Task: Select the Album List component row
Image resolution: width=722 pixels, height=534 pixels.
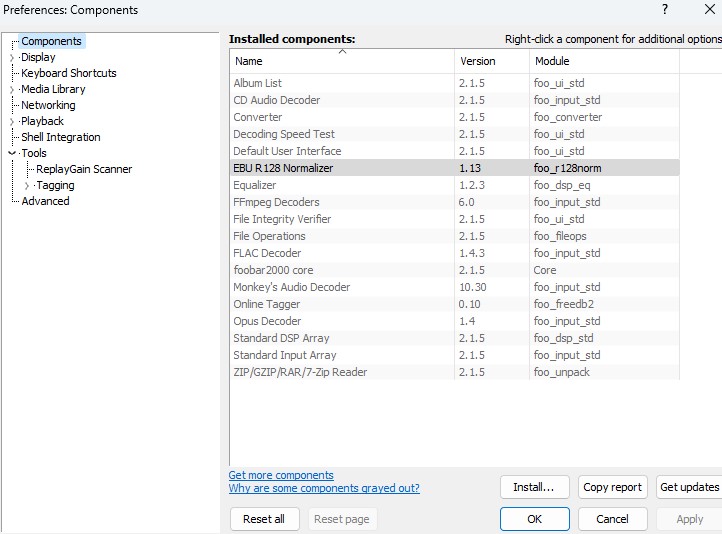Action: pos(454,83)
